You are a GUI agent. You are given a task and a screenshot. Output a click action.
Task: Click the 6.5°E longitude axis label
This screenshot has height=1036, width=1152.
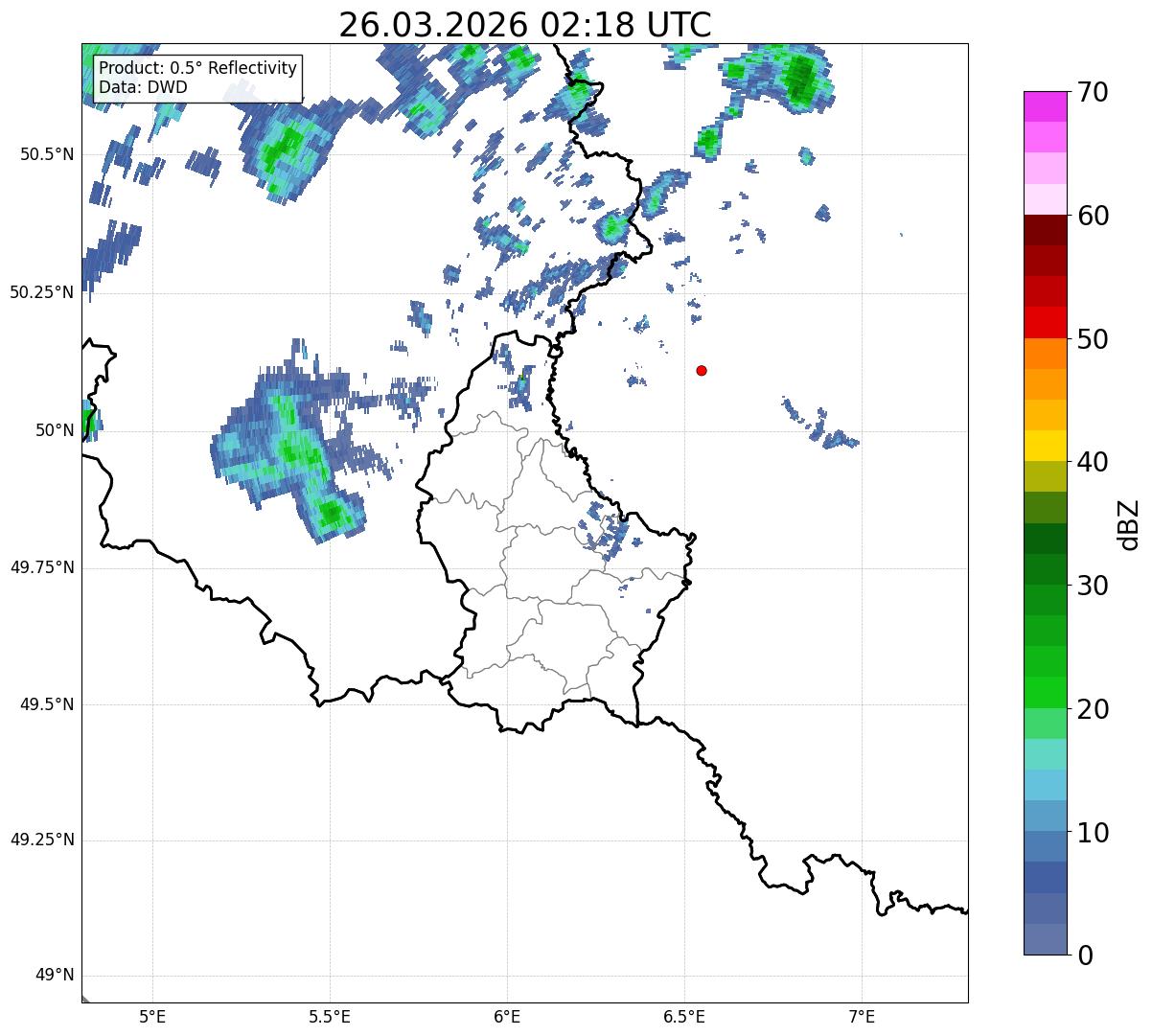(x=684, y=1017)
